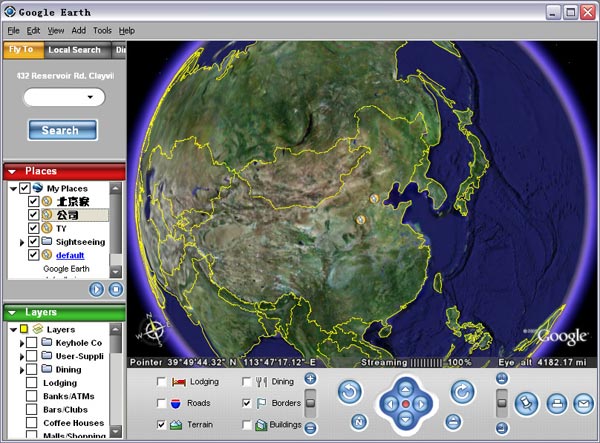600x443 pixels.
Task: Click the rotate clockwise button
Action: pyautogui.click(x=462, y=392)
